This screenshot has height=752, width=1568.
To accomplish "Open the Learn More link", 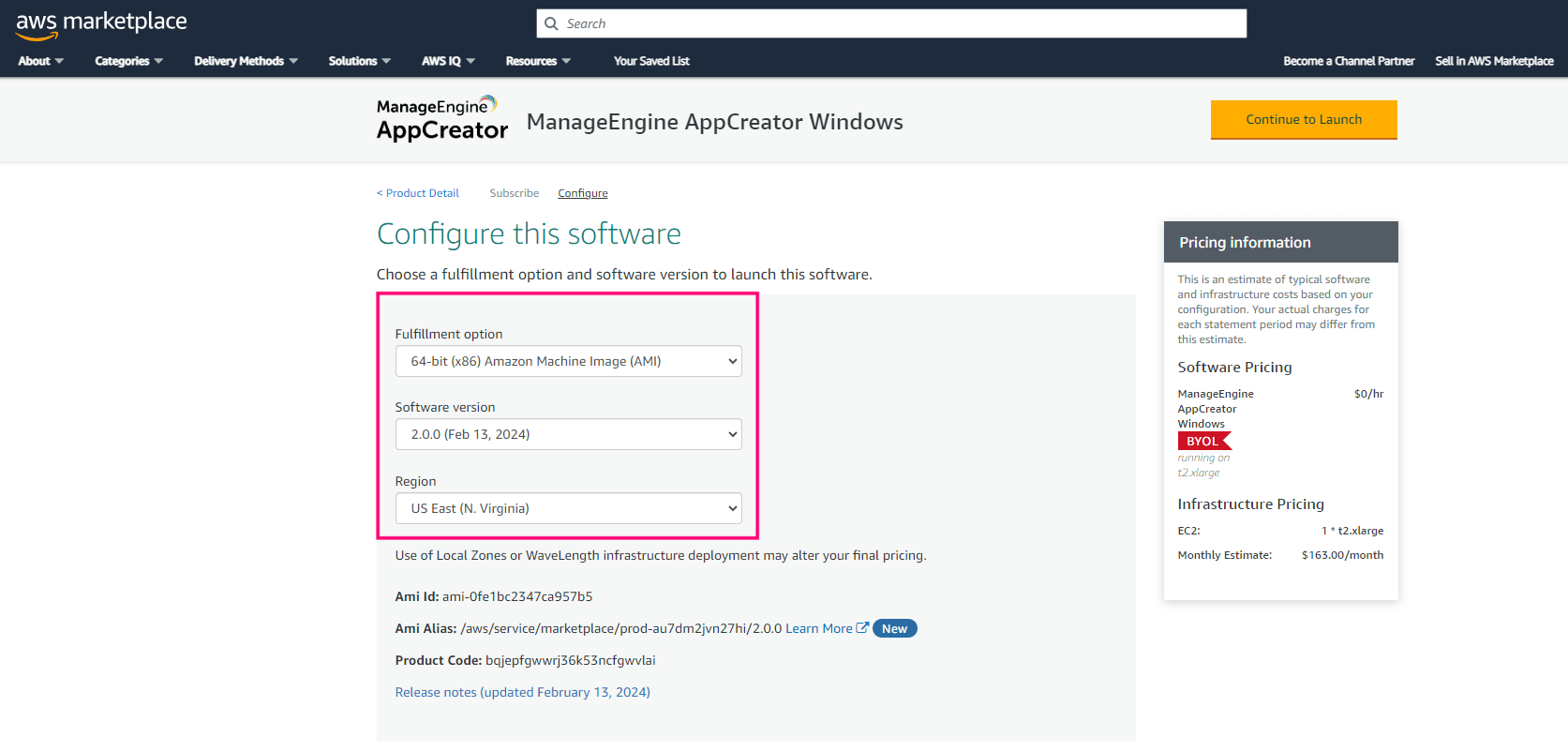I will [x=818, y=628].
